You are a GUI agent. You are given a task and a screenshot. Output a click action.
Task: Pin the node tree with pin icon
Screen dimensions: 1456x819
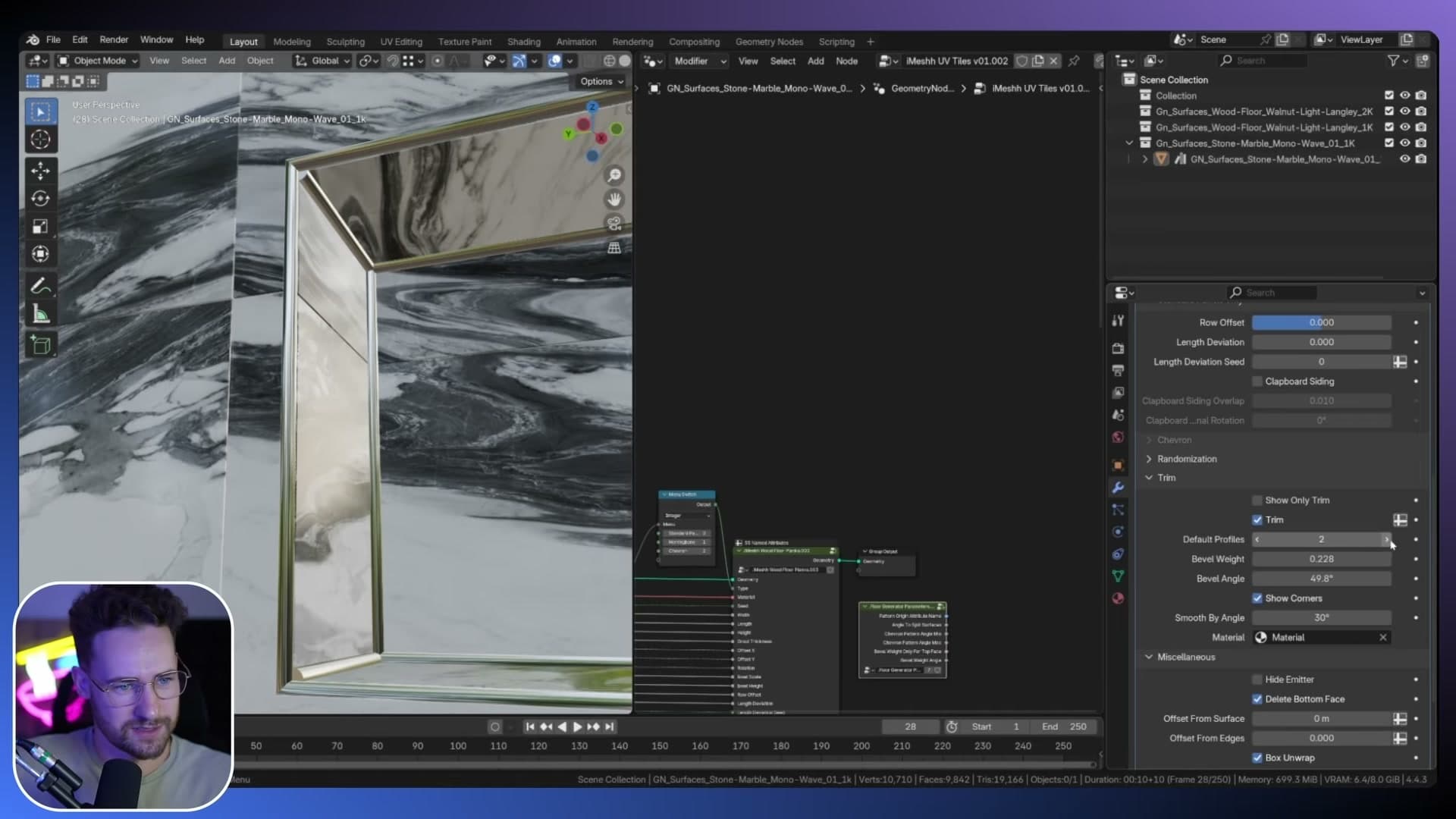click(1074, 61)
